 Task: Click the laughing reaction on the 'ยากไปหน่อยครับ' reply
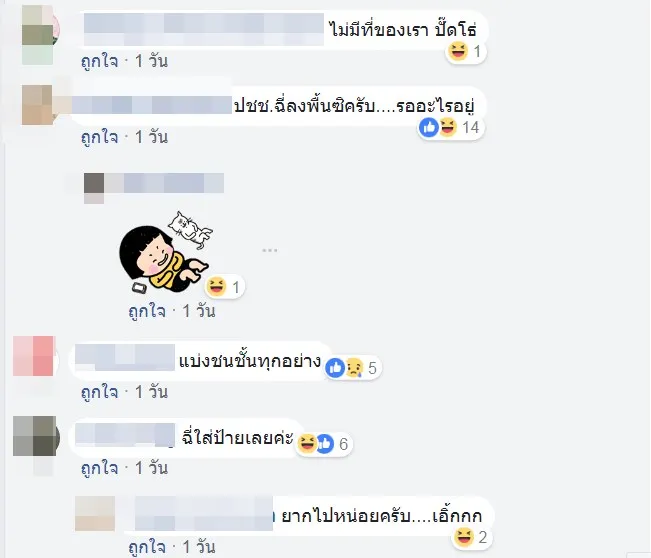[464, 537]
